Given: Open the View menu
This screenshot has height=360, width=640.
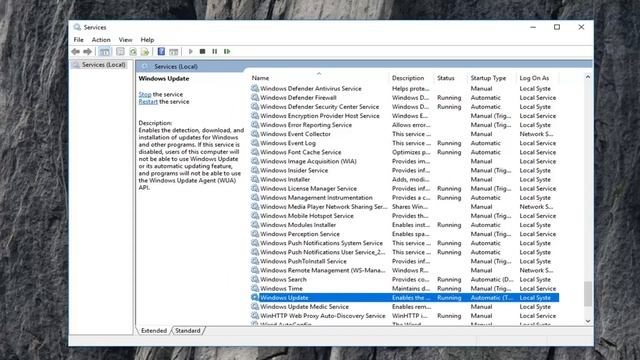Looking at the screenshot, I should [x=125, y=40].
